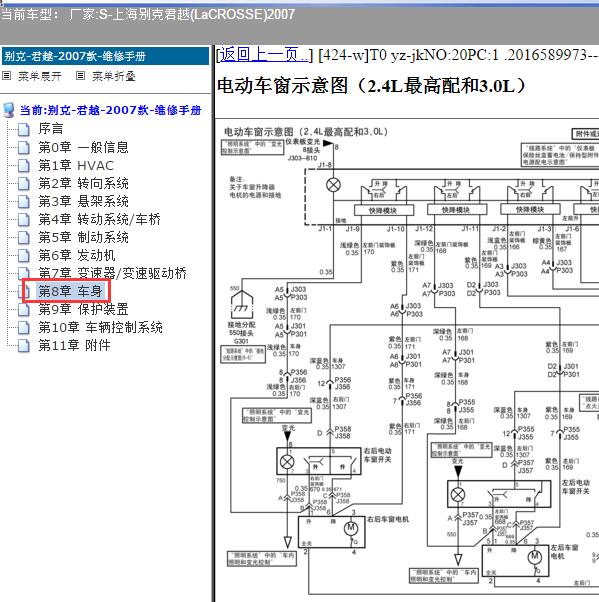Click the 电动车窗示意图 page heading

click(x=371, y=86)
